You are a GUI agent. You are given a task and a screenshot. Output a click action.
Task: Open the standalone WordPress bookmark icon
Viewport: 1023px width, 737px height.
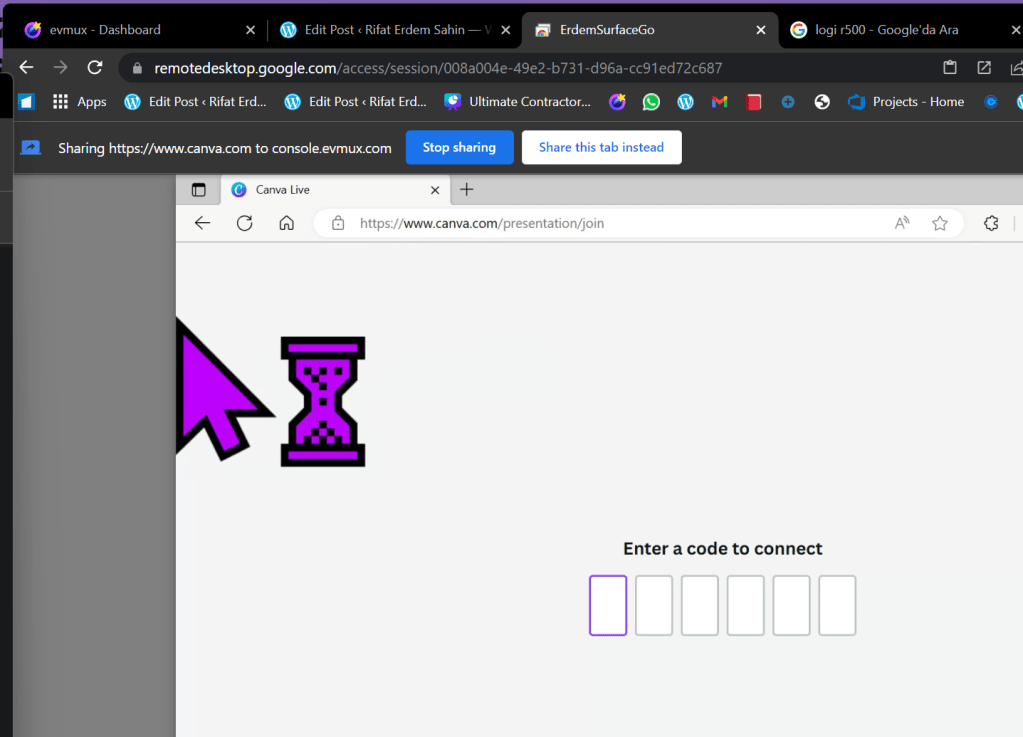[685, 102]
